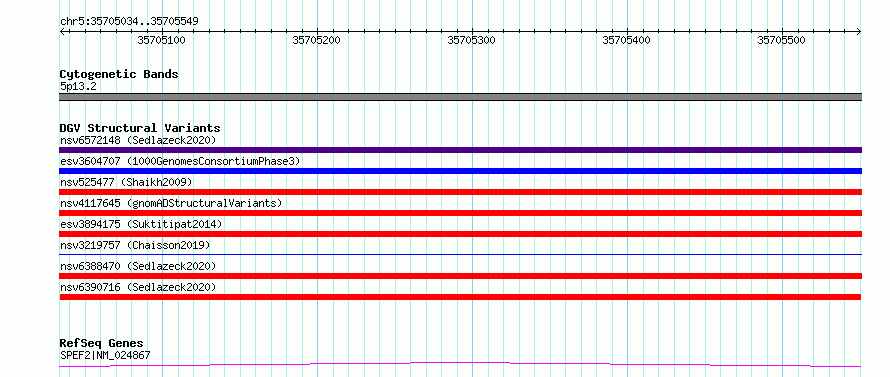Open variant esv3604707 (1000GenomesConsortiumPhase3) label

click(x=180, y=161)
